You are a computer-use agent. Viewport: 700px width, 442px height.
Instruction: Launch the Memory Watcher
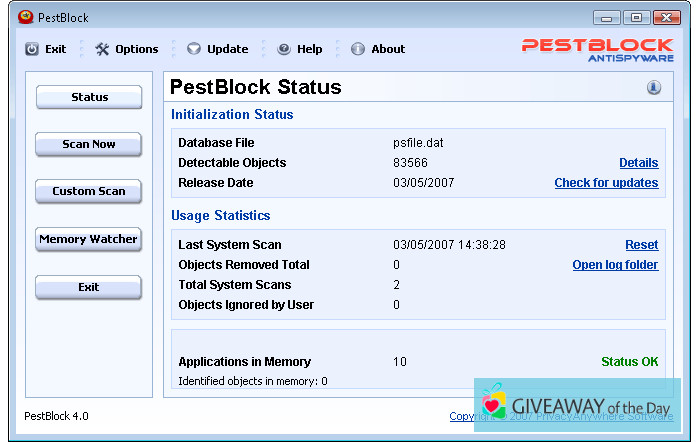89,240
